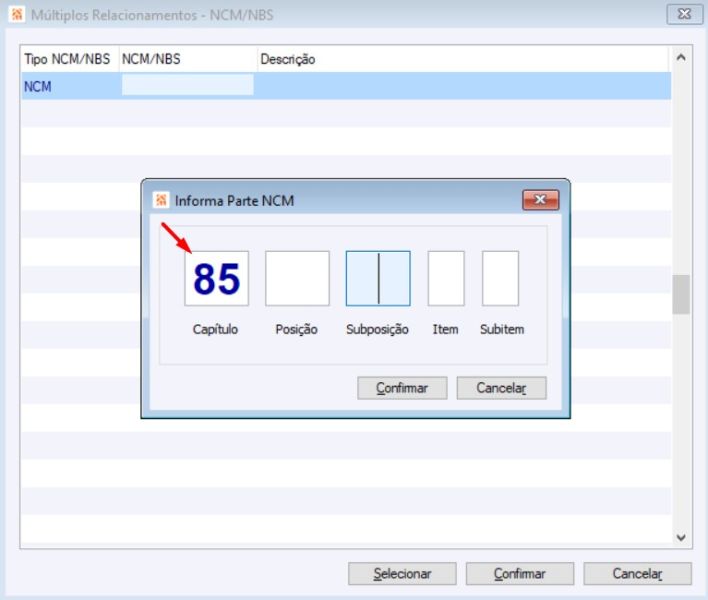Click into the Subposição input box
Image resolution: width=708 pixels, height=600 pixels.
coord(378,279)
